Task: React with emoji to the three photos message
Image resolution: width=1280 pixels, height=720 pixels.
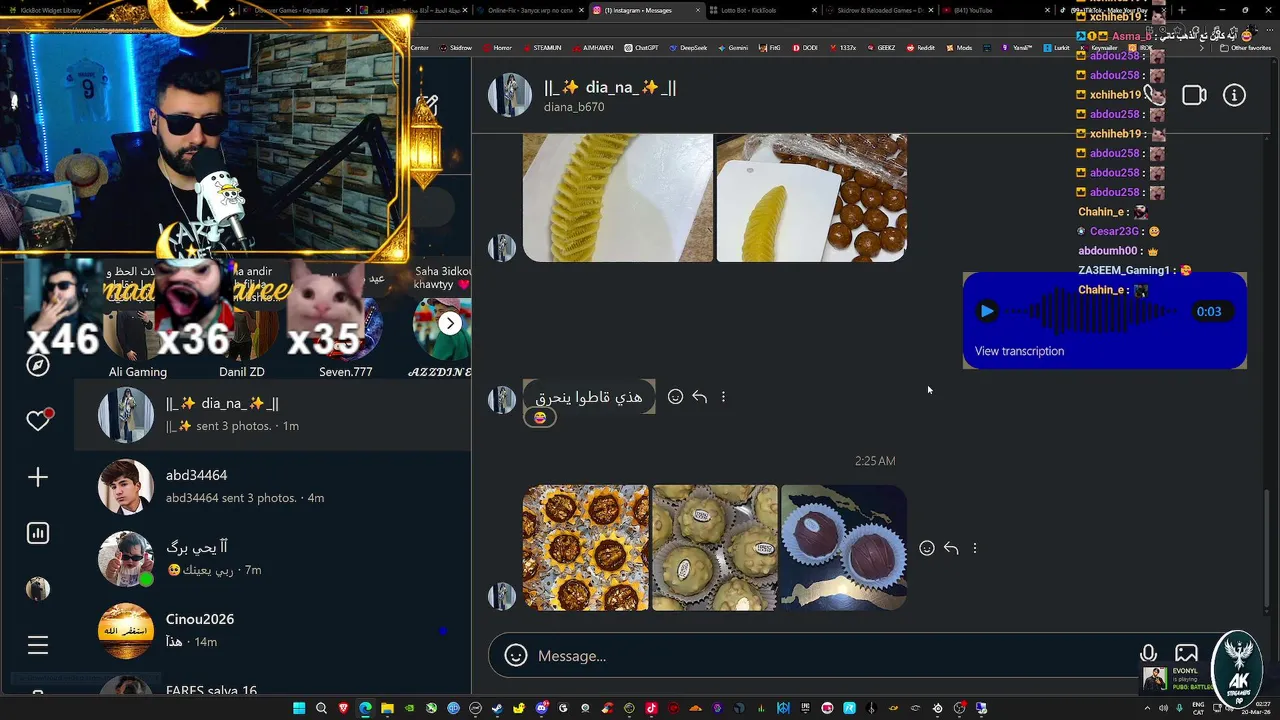Action: pos(927,548)
